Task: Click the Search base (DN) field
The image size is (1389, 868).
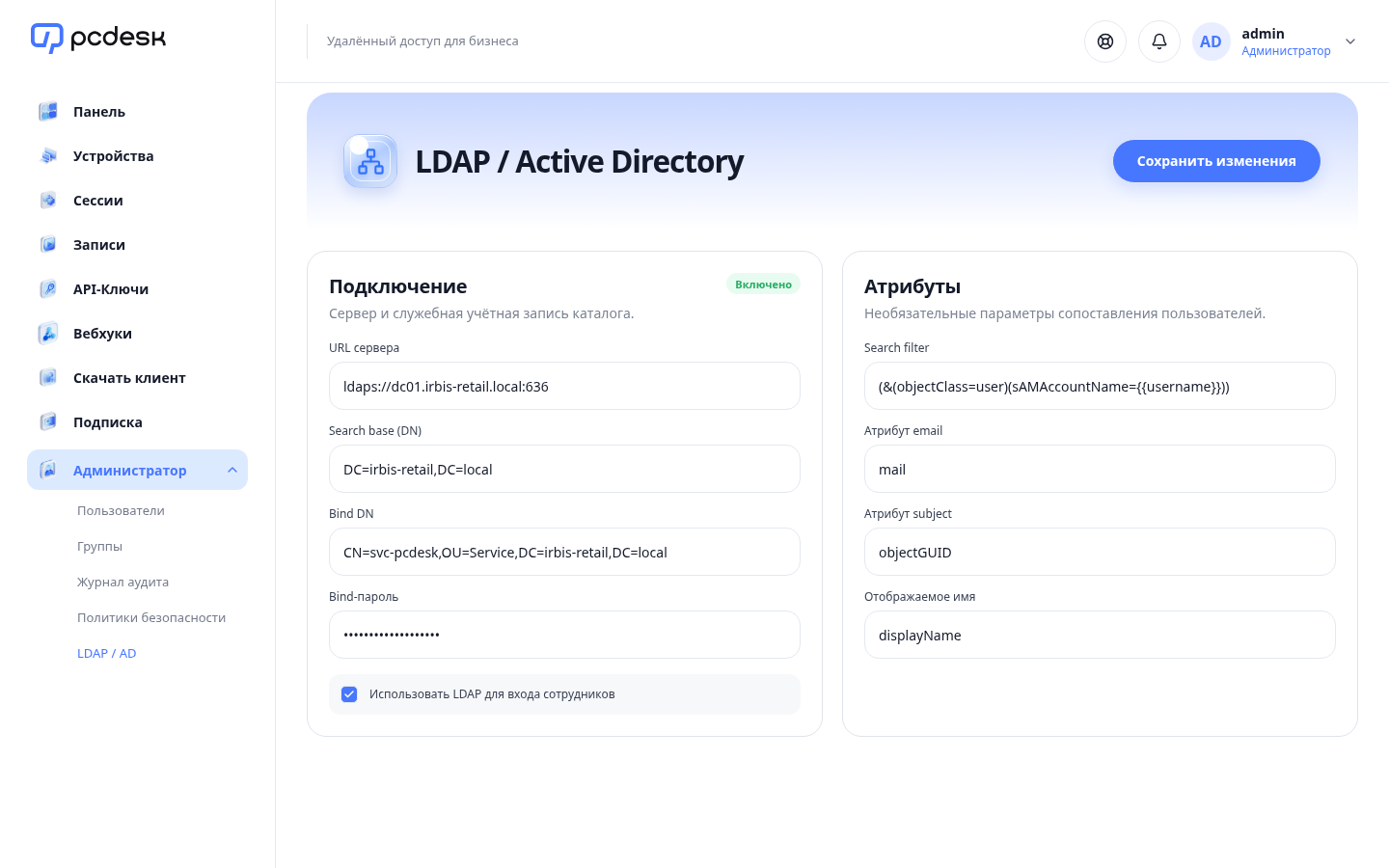Action: 564,469
